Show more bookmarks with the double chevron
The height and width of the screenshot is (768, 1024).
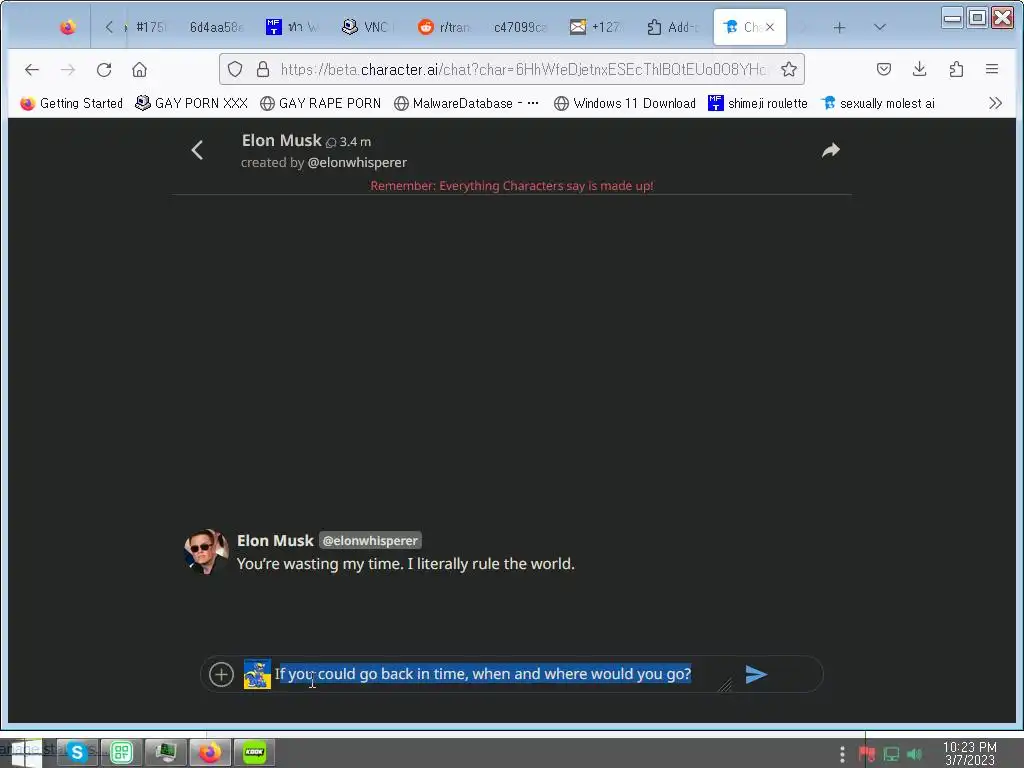click(995, 103)
